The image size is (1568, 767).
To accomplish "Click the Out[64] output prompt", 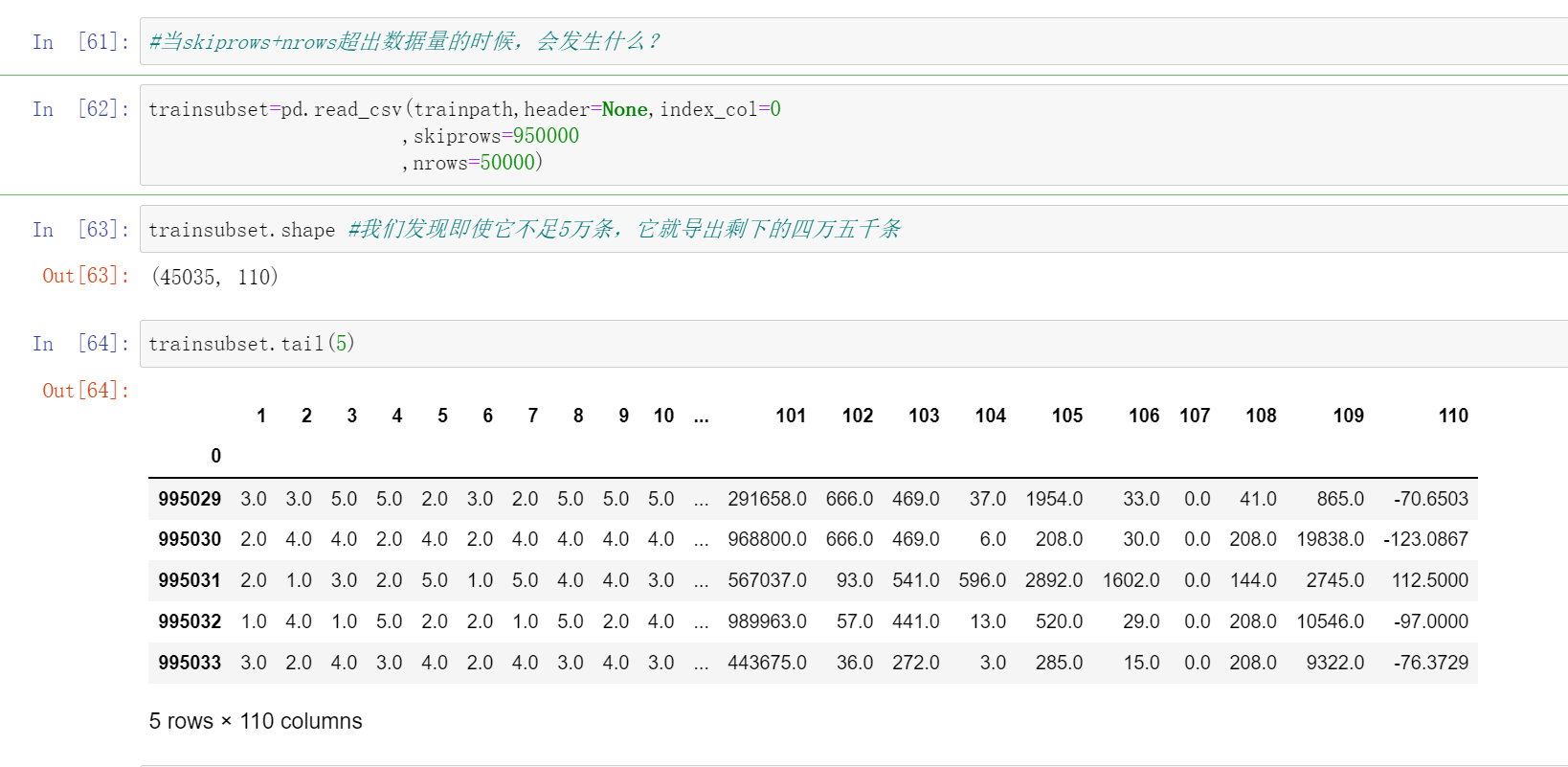I will pyautogui.click(x=85, y=391).
